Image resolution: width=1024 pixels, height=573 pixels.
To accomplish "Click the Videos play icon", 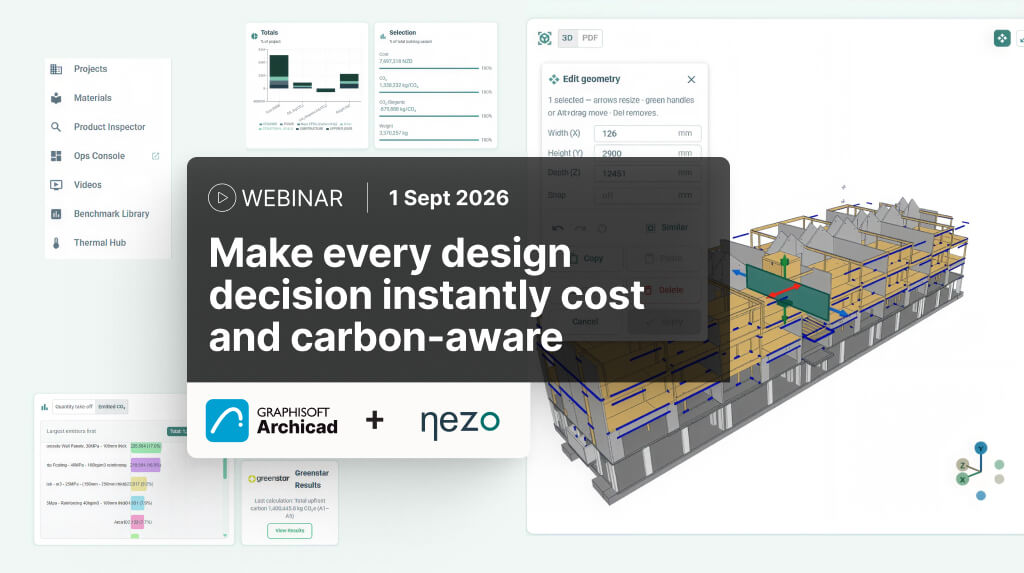I will [56, 185].
